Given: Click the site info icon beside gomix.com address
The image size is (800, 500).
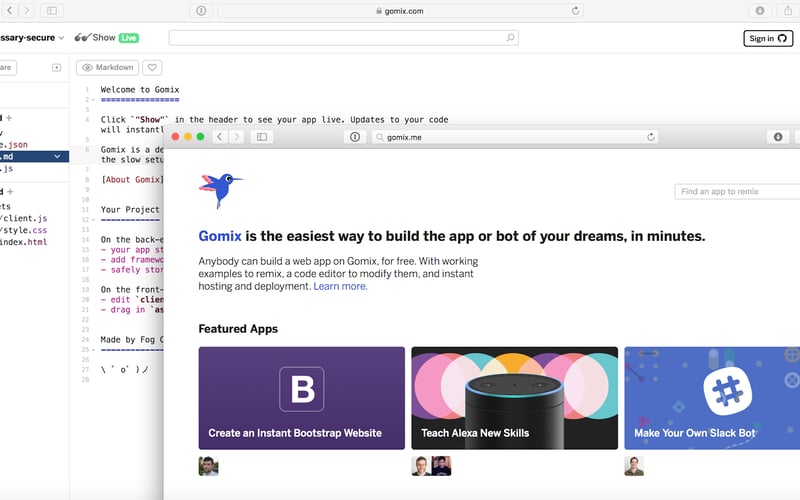Looking at the screenshot, I should click(201, 10).
